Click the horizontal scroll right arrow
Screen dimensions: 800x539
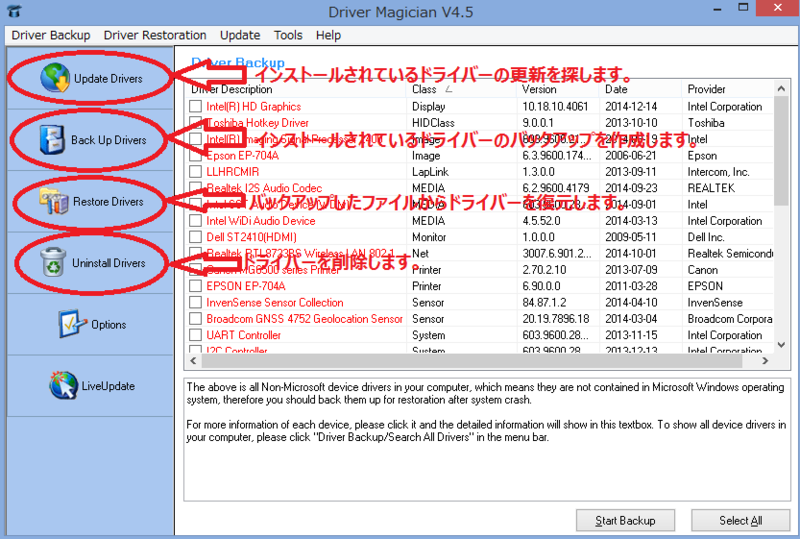click(765, 360)
